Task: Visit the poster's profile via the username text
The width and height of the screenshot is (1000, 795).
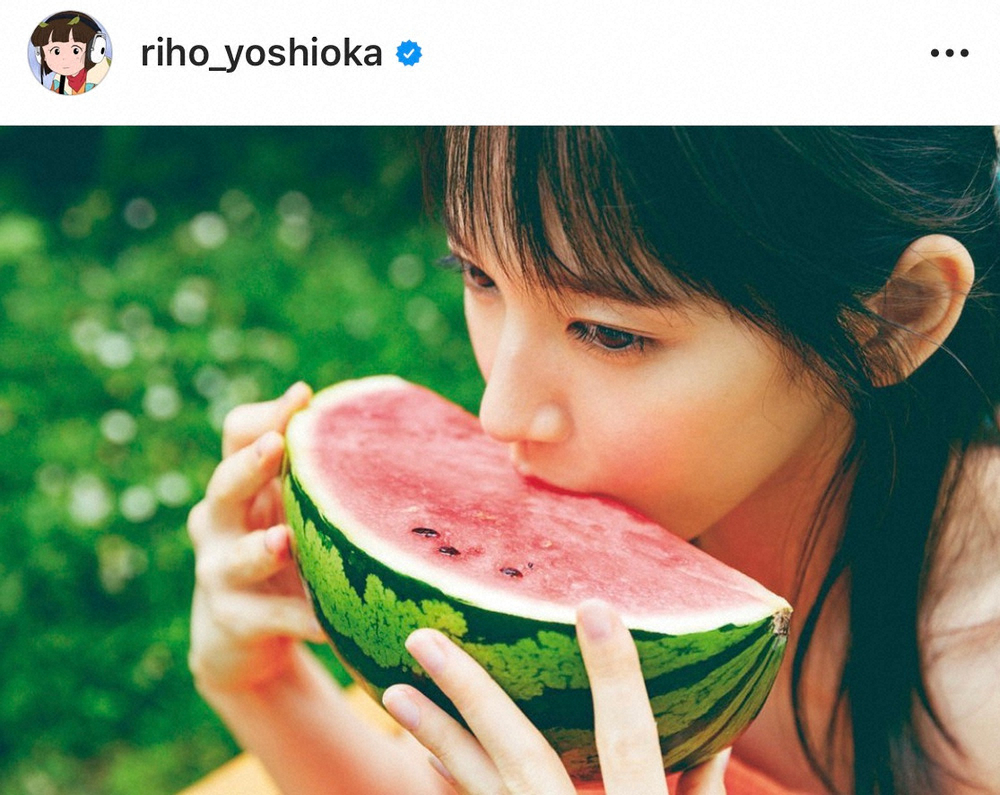Action: 261,54
